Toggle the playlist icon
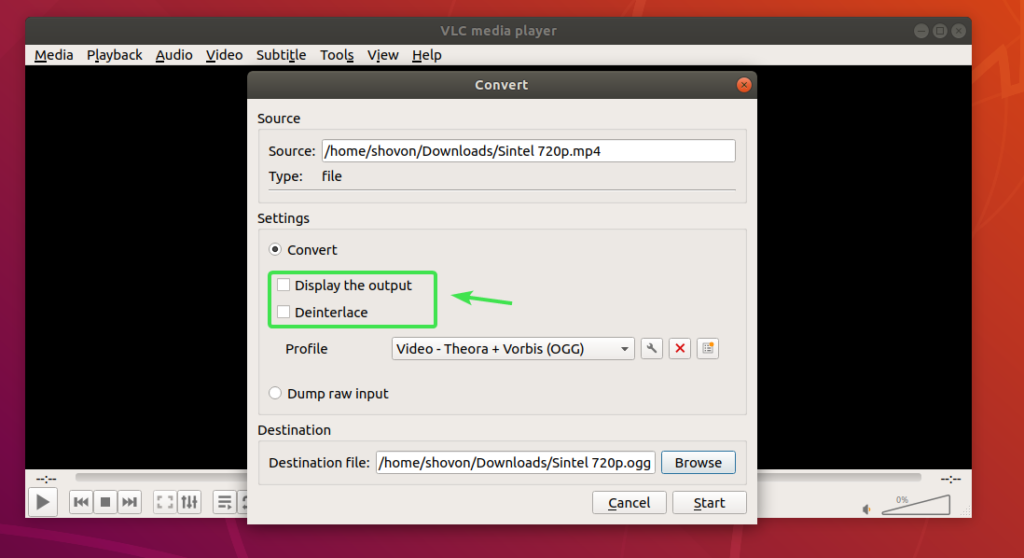1024x558 pixels. click(x=224, y=502)
